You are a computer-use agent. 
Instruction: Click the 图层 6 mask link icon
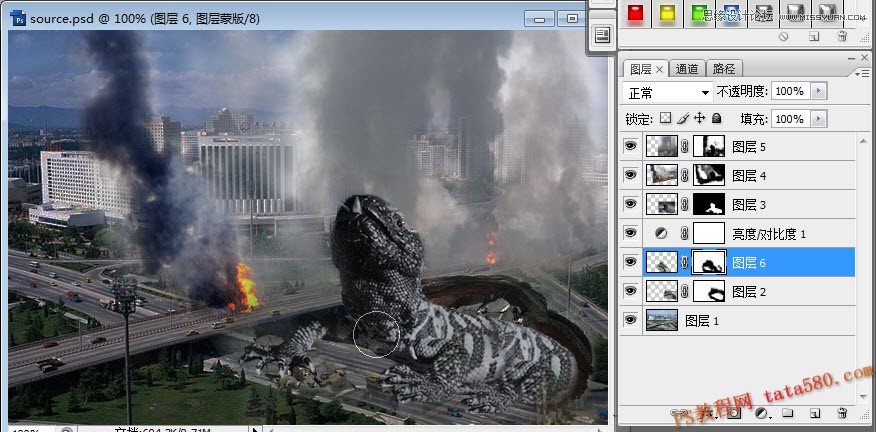(x=685, y=262)
